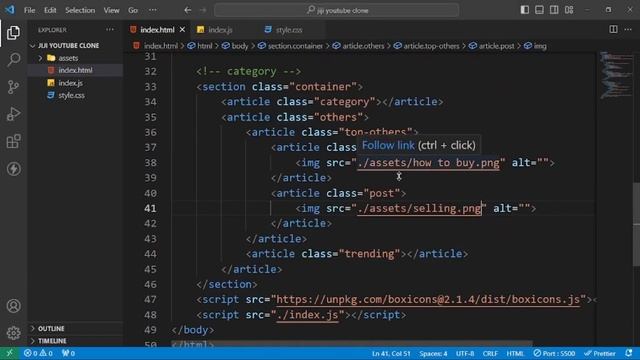Follow the unpkg boxicons.js link

[x=428, y=300]
